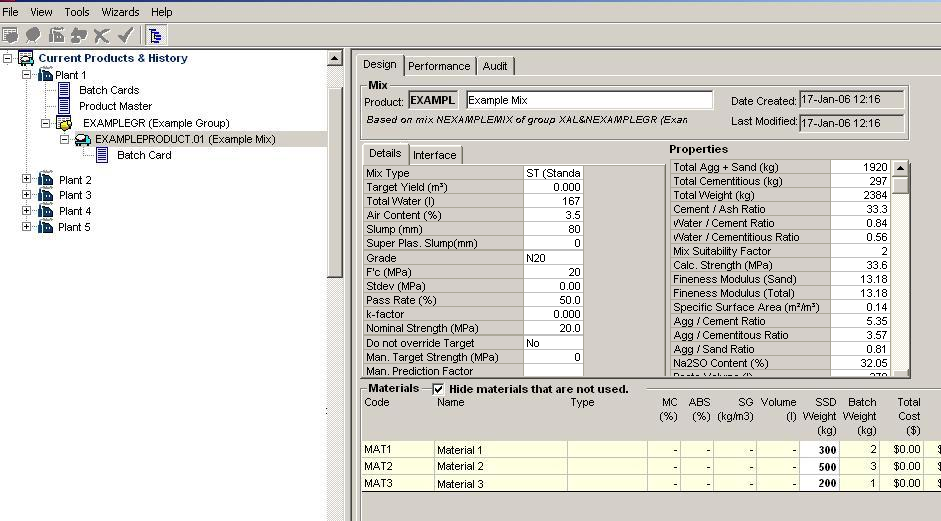Collapse the EXAMPLEGR group node
The image size is (941, 521).
coord(45,123)
